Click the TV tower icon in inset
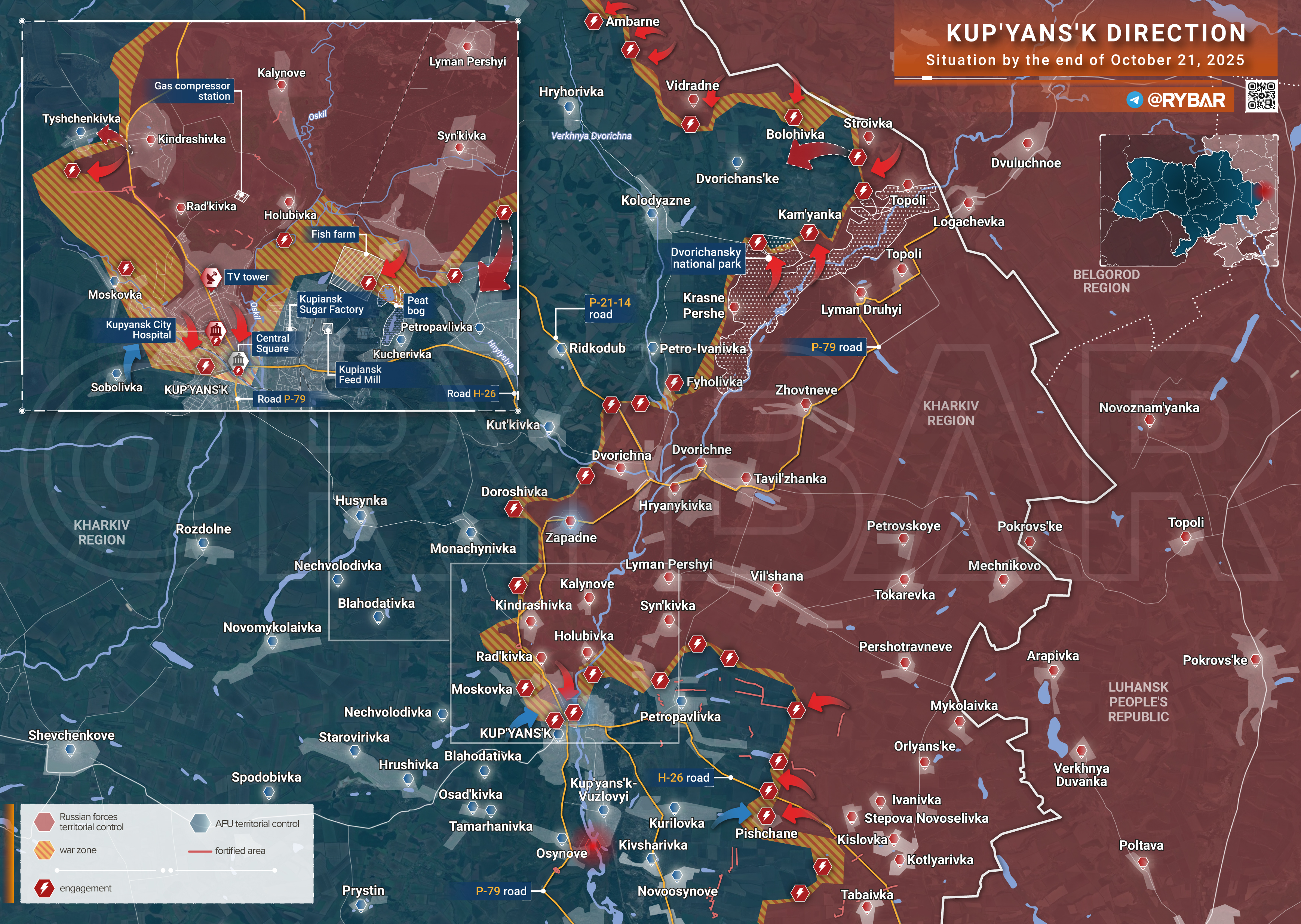 point(211,278)
